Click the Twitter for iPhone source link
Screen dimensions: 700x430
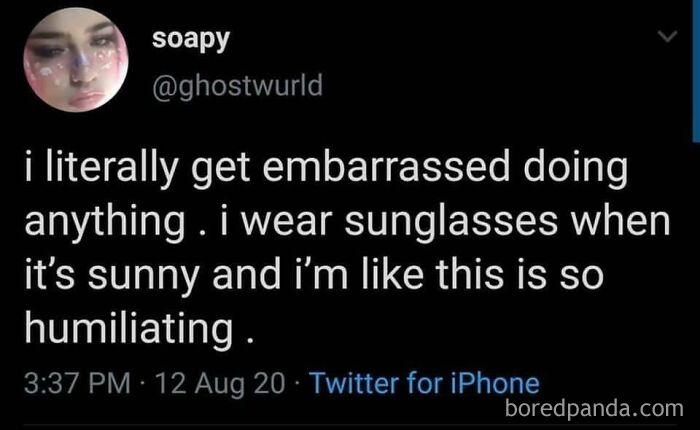pos(423,383)
